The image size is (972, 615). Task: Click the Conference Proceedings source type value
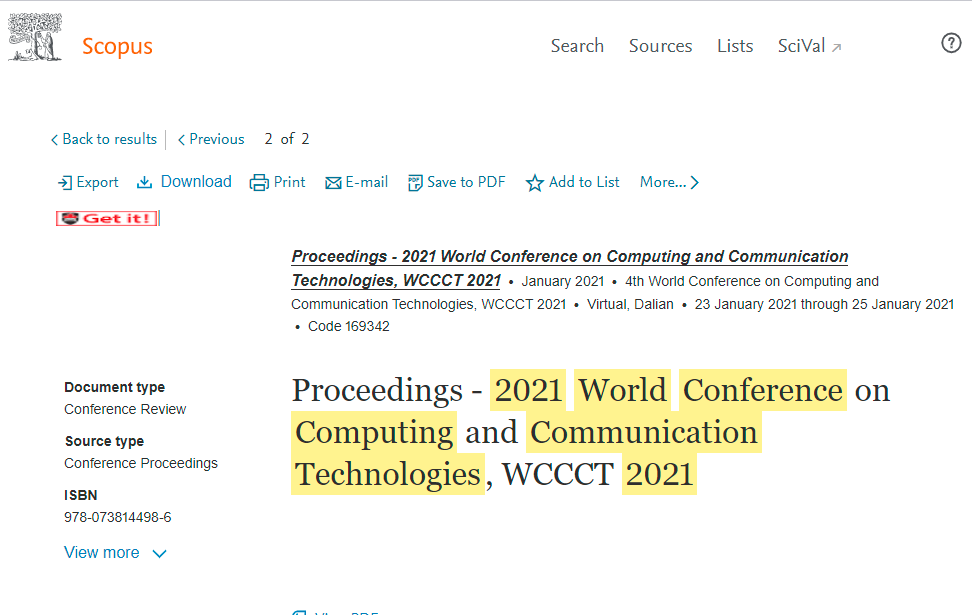(141, 463)
